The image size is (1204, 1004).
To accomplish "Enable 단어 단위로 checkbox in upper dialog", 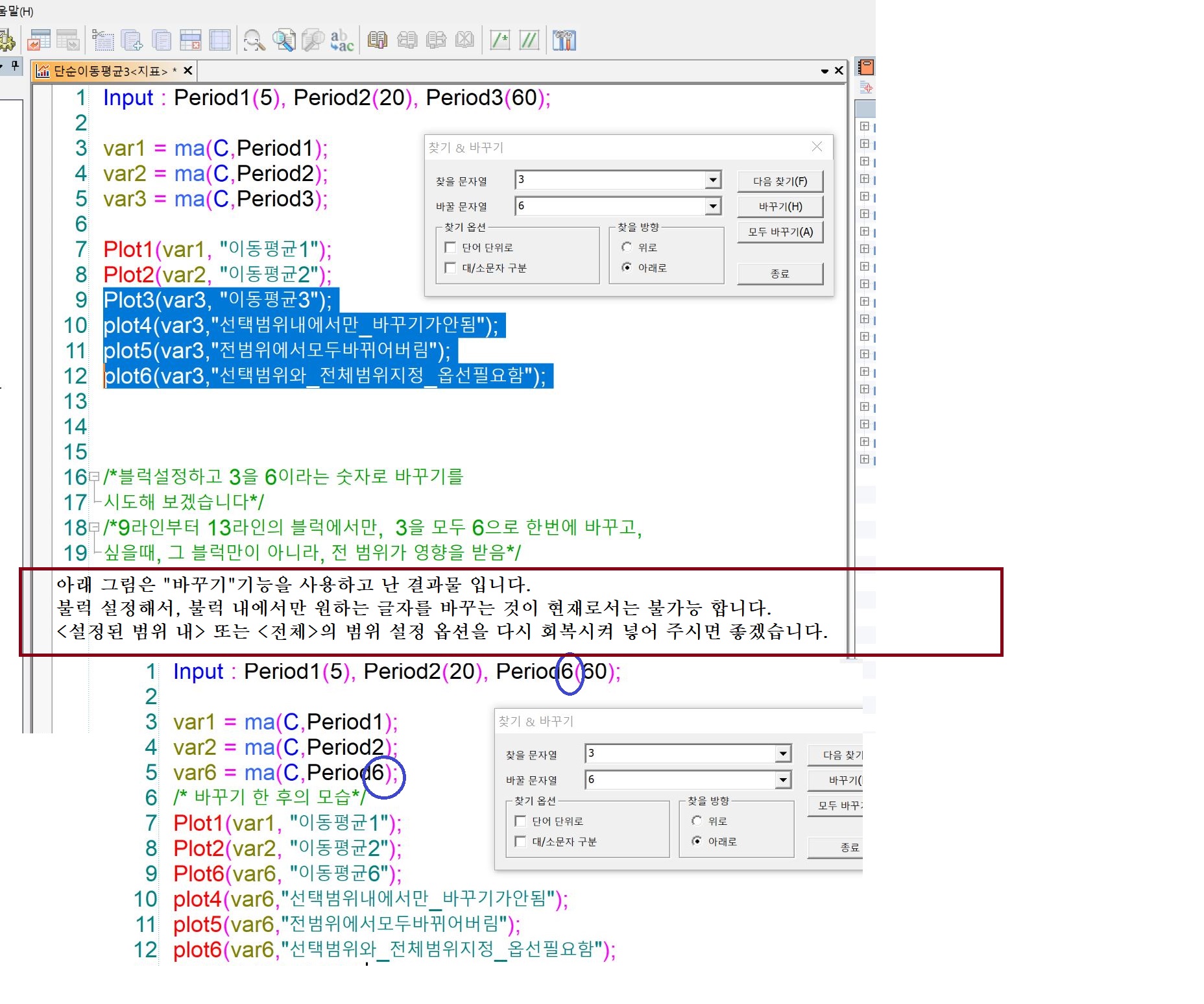I will click(450, 247).
